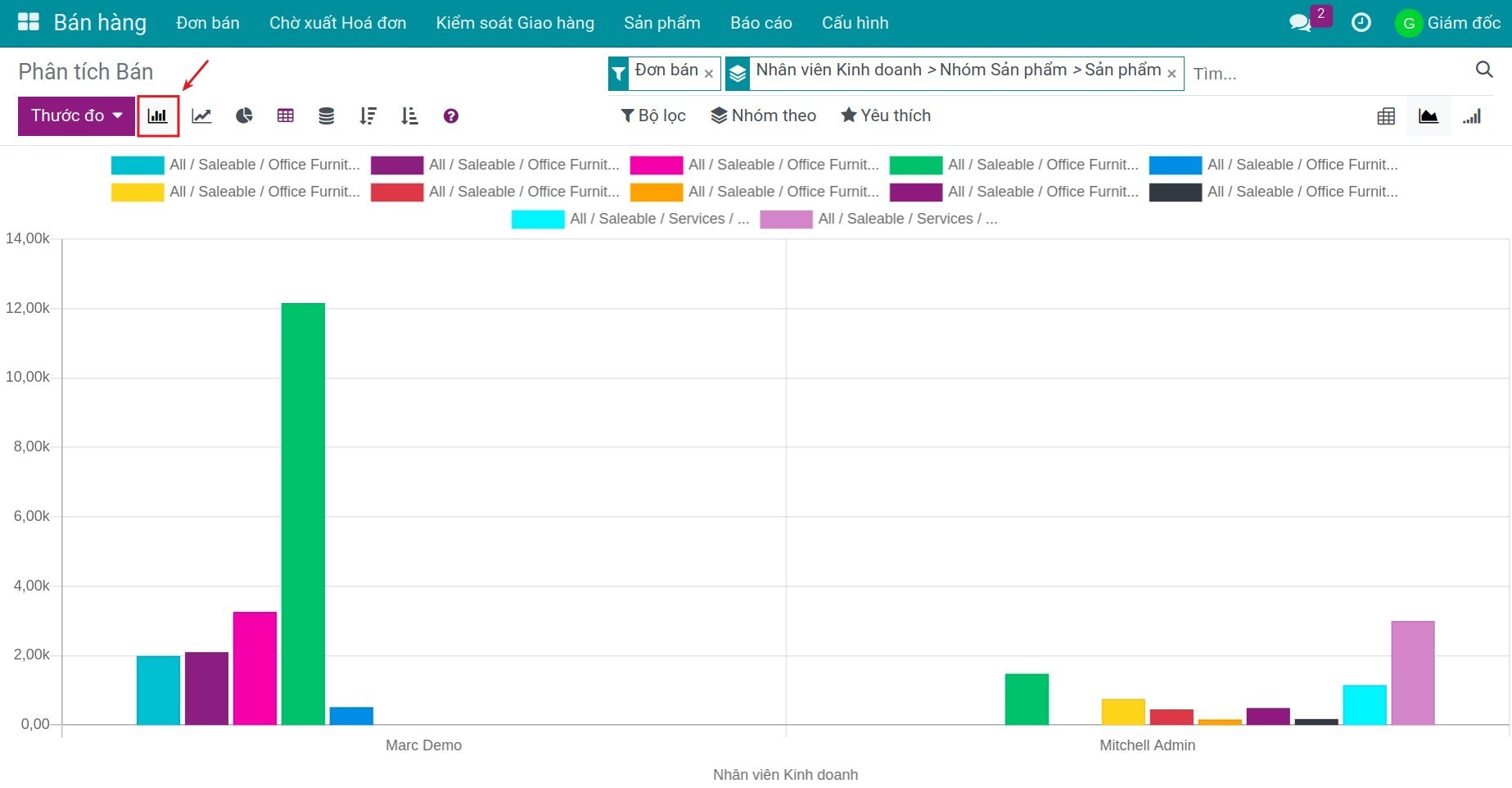The image size is (1512, 788).
Task: Click the Tìm... search input field
Action: tap(1326, 74)
